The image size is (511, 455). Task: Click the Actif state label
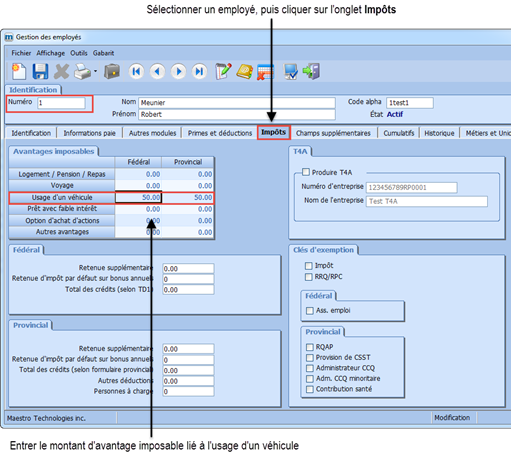coord(395,114)
